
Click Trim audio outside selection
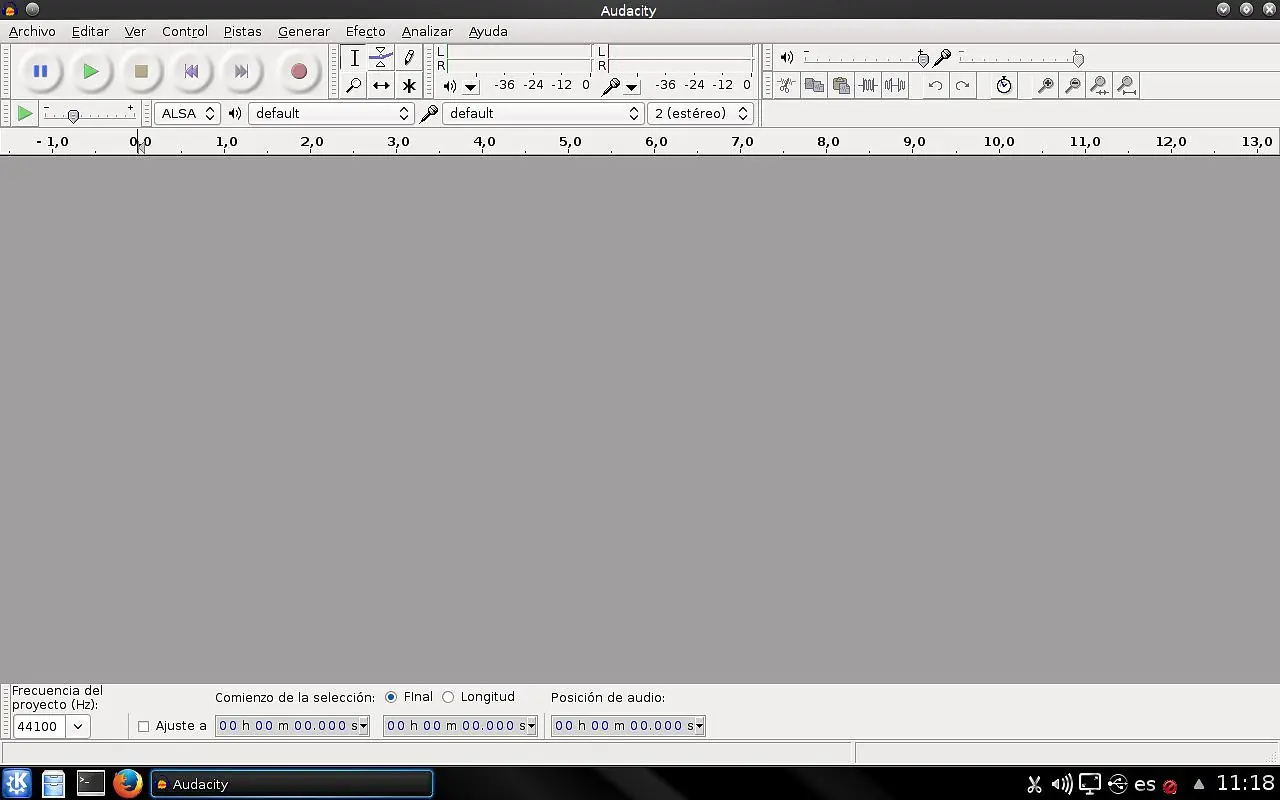pyautogui.click(x=868, y=86)
